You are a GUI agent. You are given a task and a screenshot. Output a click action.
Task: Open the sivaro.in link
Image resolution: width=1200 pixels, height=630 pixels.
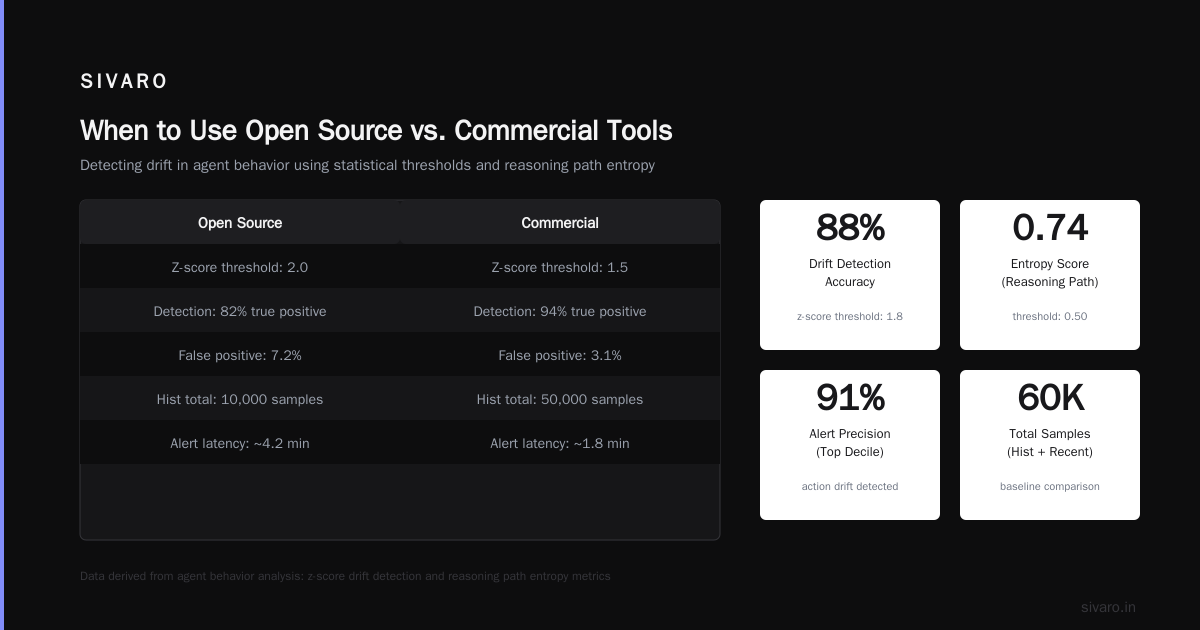(1108, 607)
